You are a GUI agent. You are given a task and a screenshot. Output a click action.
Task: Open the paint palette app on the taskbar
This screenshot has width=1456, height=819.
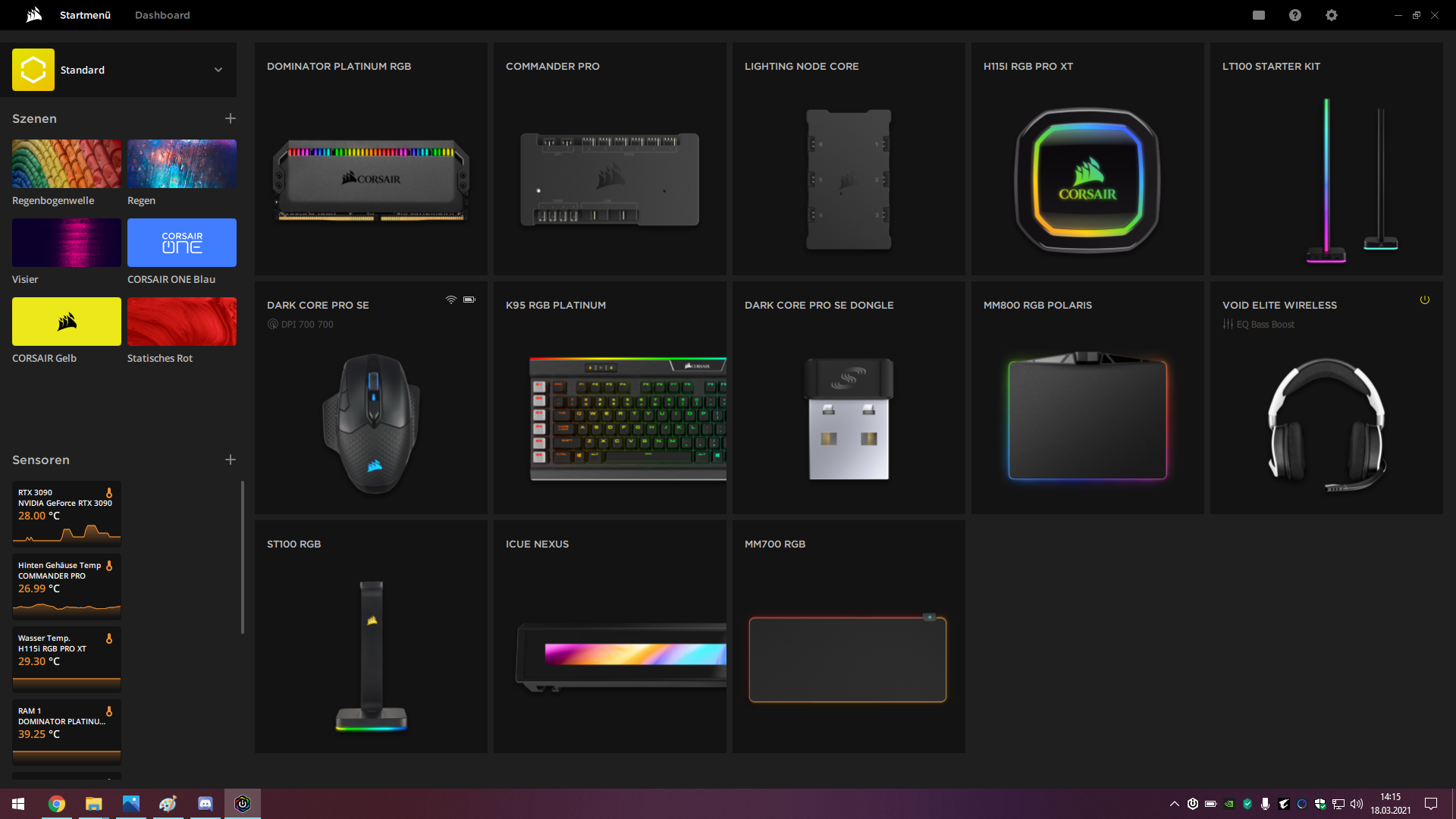click(x=168, y=804)
